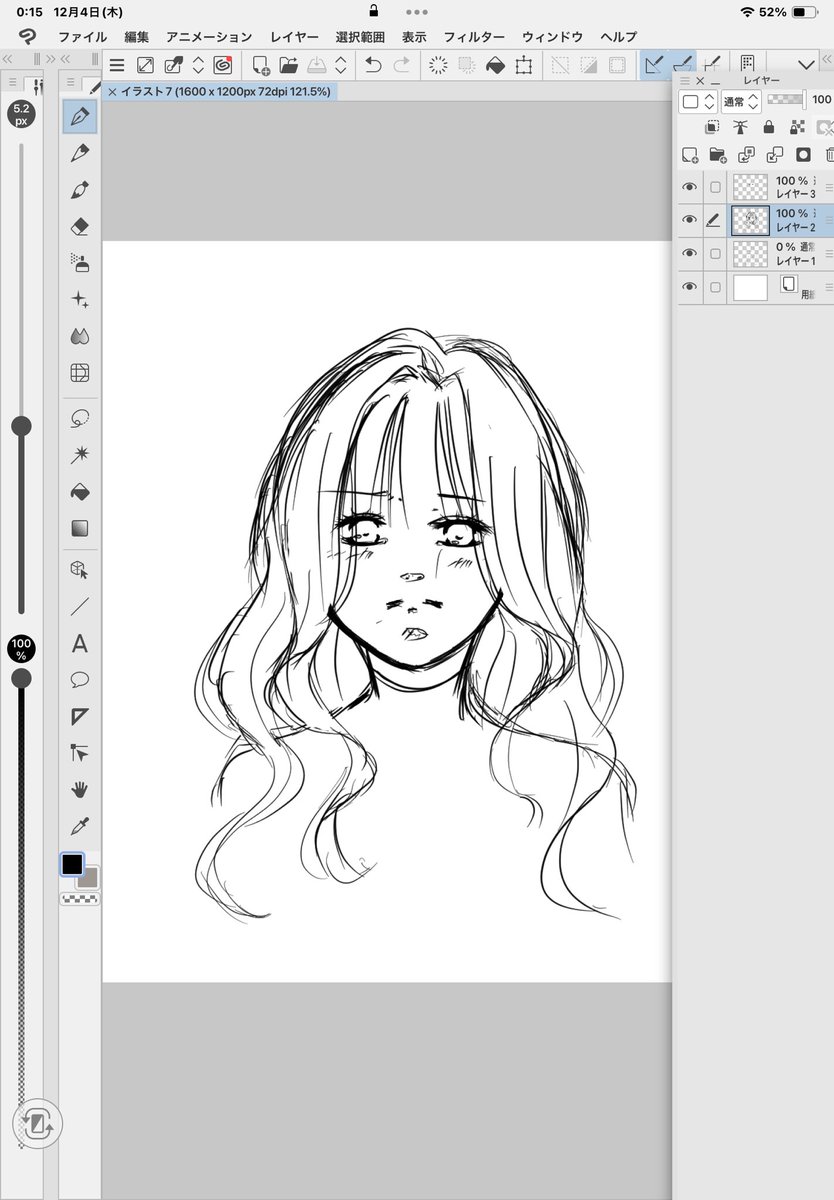
Task: Select the transparent color swatch
Action: tap(80, 899)
